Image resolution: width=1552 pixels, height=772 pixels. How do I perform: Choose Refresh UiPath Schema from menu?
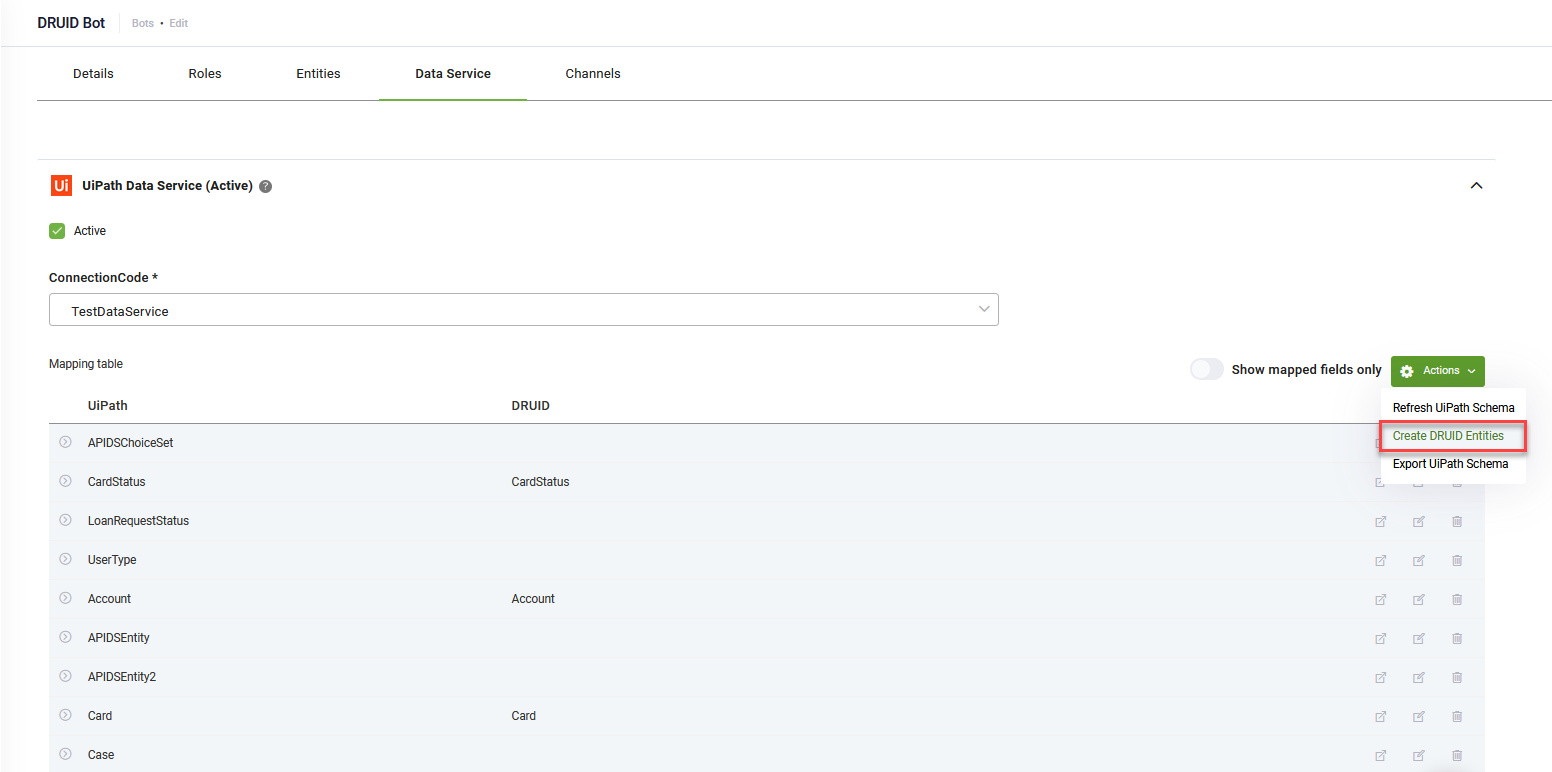[1453, 408]
